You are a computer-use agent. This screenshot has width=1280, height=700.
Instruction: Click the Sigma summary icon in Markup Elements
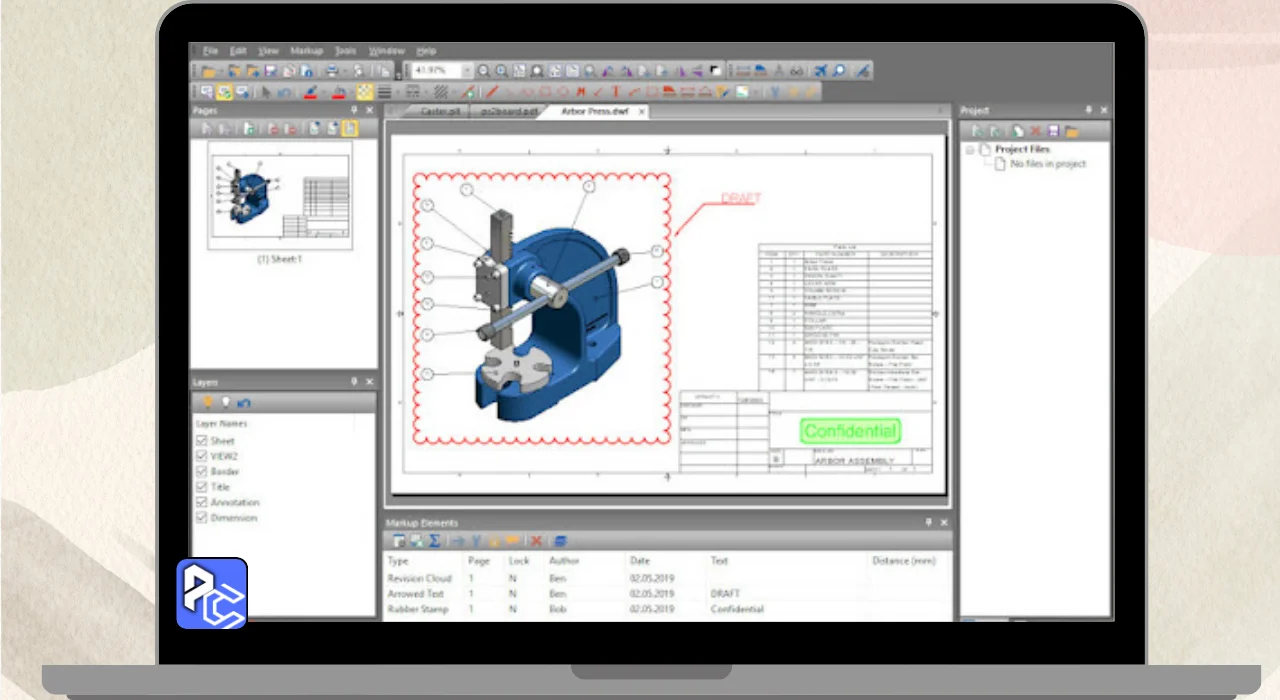435,541
